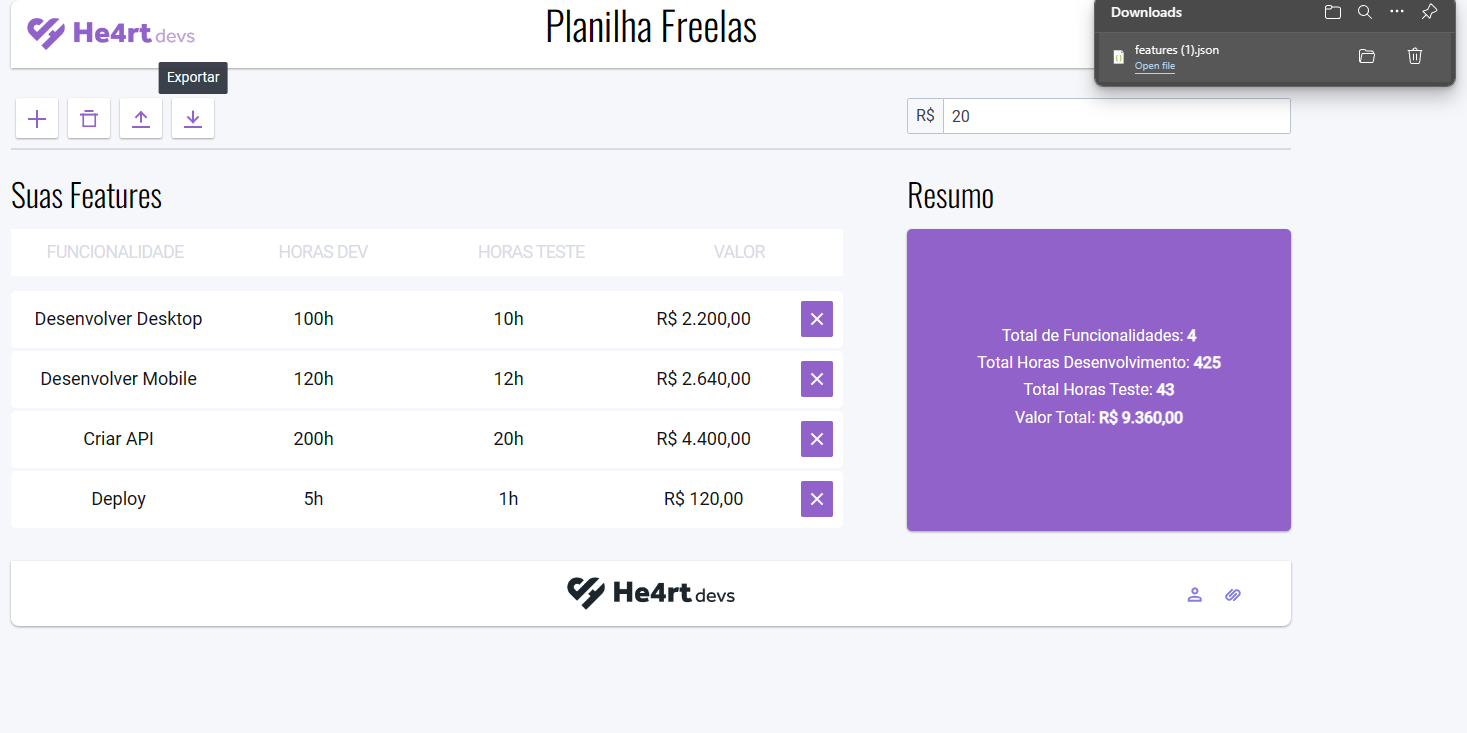Remove the Deploy feature row
Image resolution: width=1467 pixels, height=733 pixels.
[816, 498]
